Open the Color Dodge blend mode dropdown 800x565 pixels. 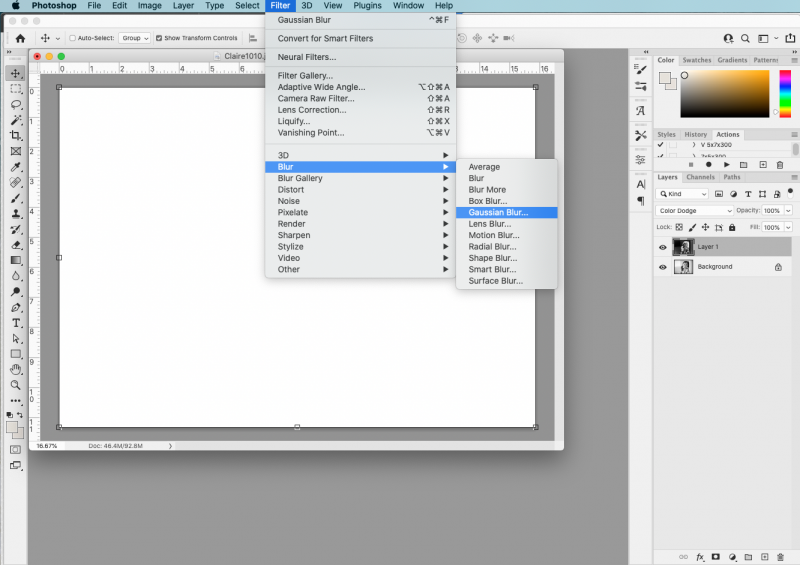pos(694,211)
